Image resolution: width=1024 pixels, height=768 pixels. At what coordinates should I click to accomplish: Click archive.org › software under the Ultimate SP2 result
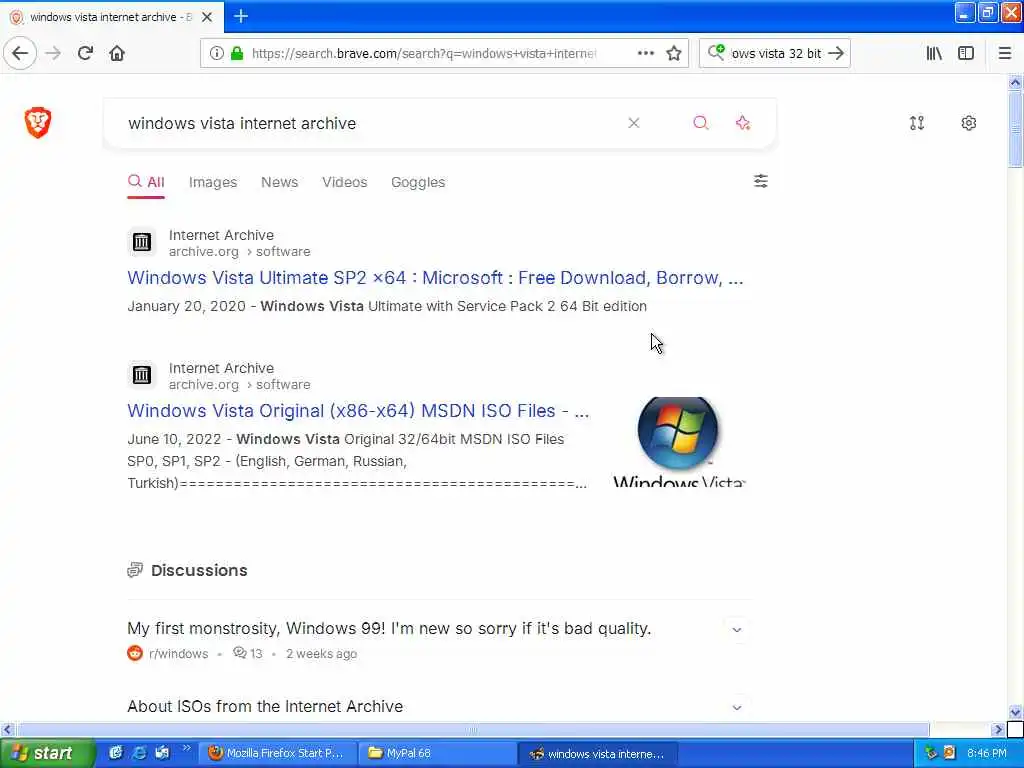(x=240, y=251)
